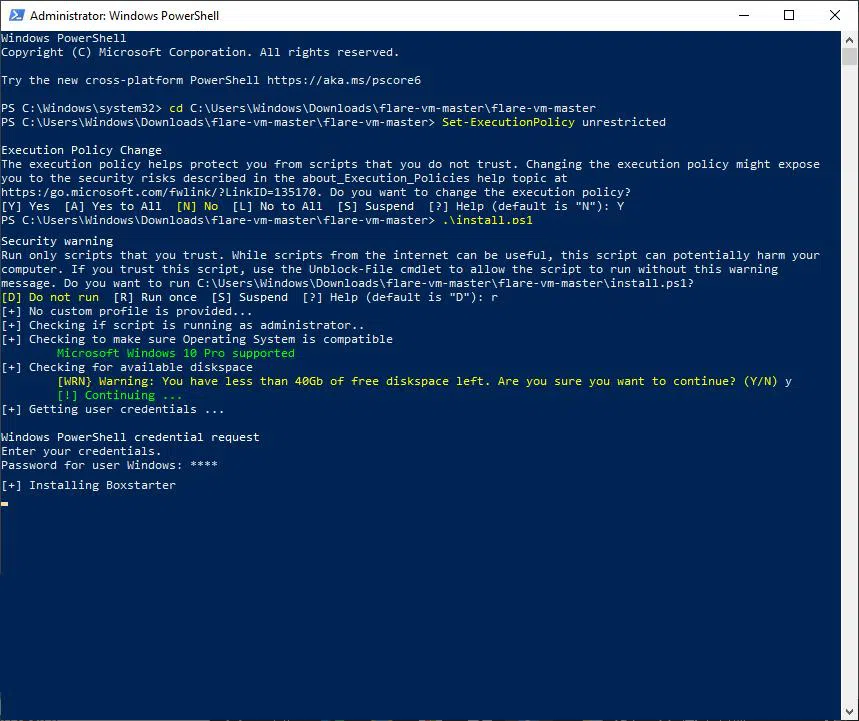Click the green "[!] Continuing ..." line
Viewport: 859px width, 721px height.
pos(119,395)
